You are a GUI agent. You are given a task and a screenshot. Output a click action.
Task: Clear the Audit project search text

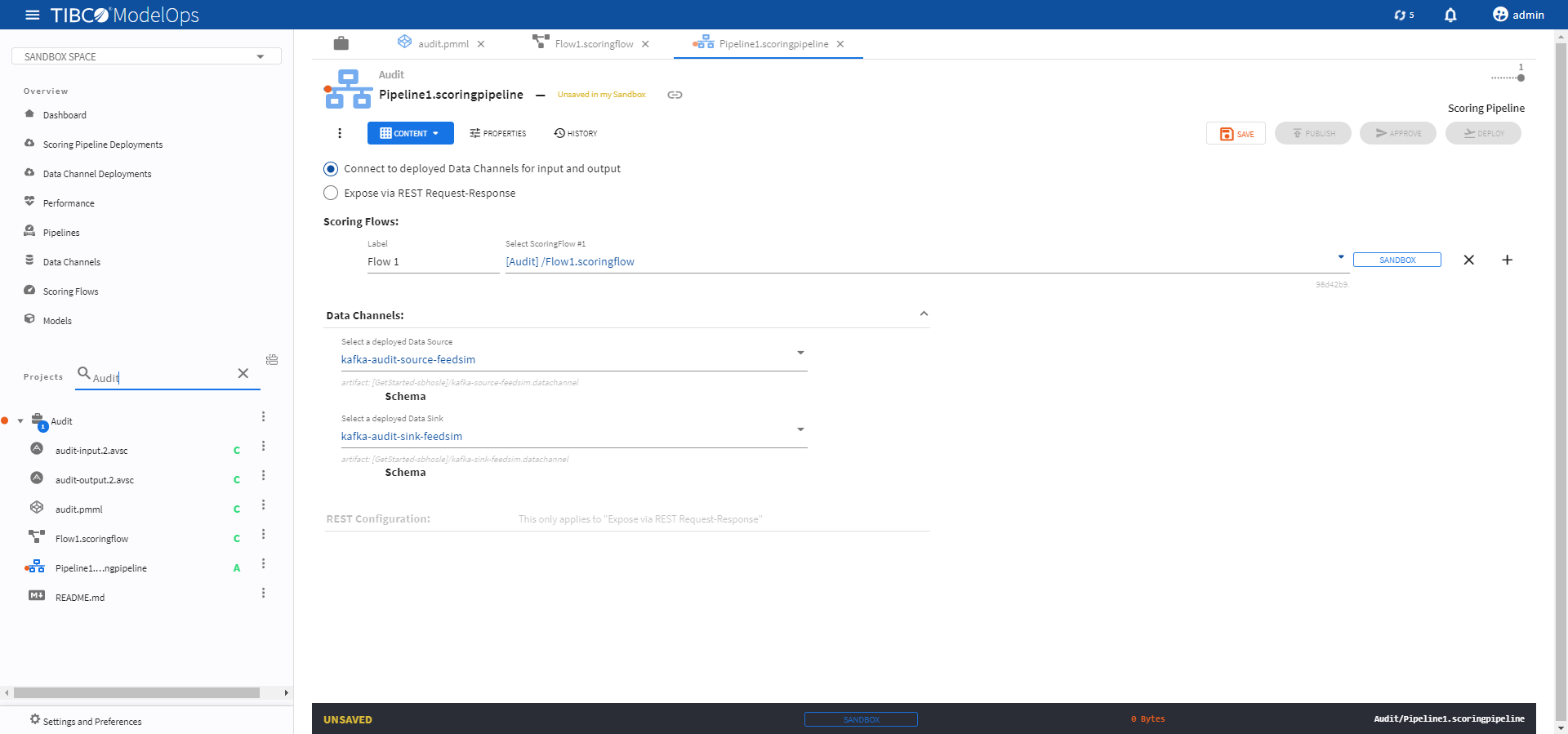click(243, 373)
